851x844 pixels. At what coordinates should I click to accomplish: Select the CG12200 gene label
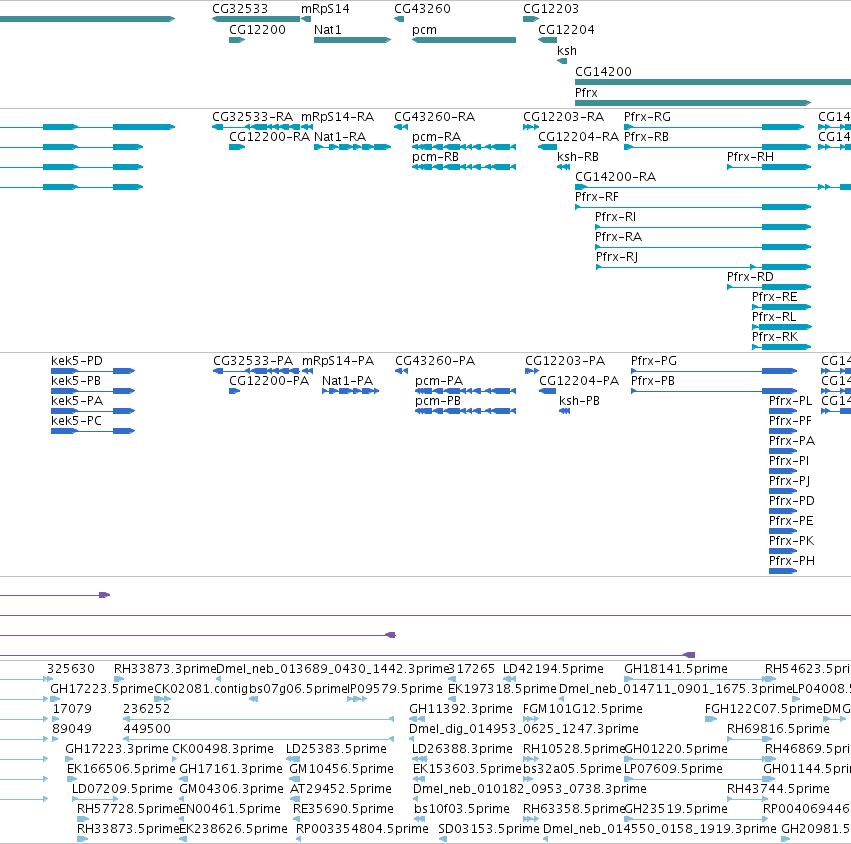[257, 29]
